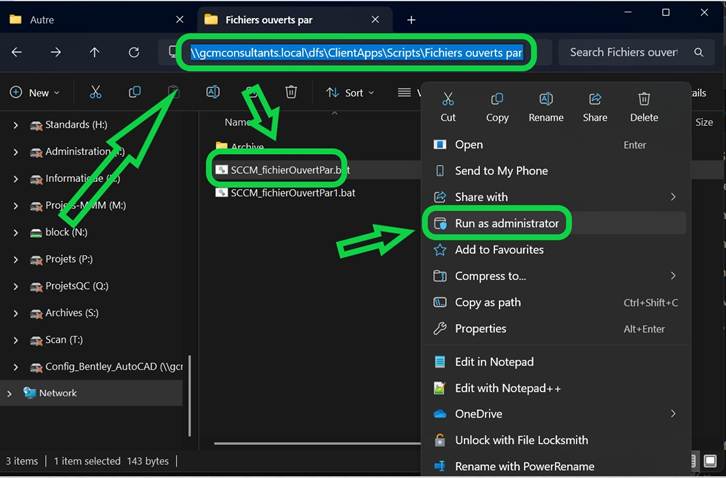Viewport: 726px width, 478px height.
Task: Close the Autre tab
Action: pos(180,19)
